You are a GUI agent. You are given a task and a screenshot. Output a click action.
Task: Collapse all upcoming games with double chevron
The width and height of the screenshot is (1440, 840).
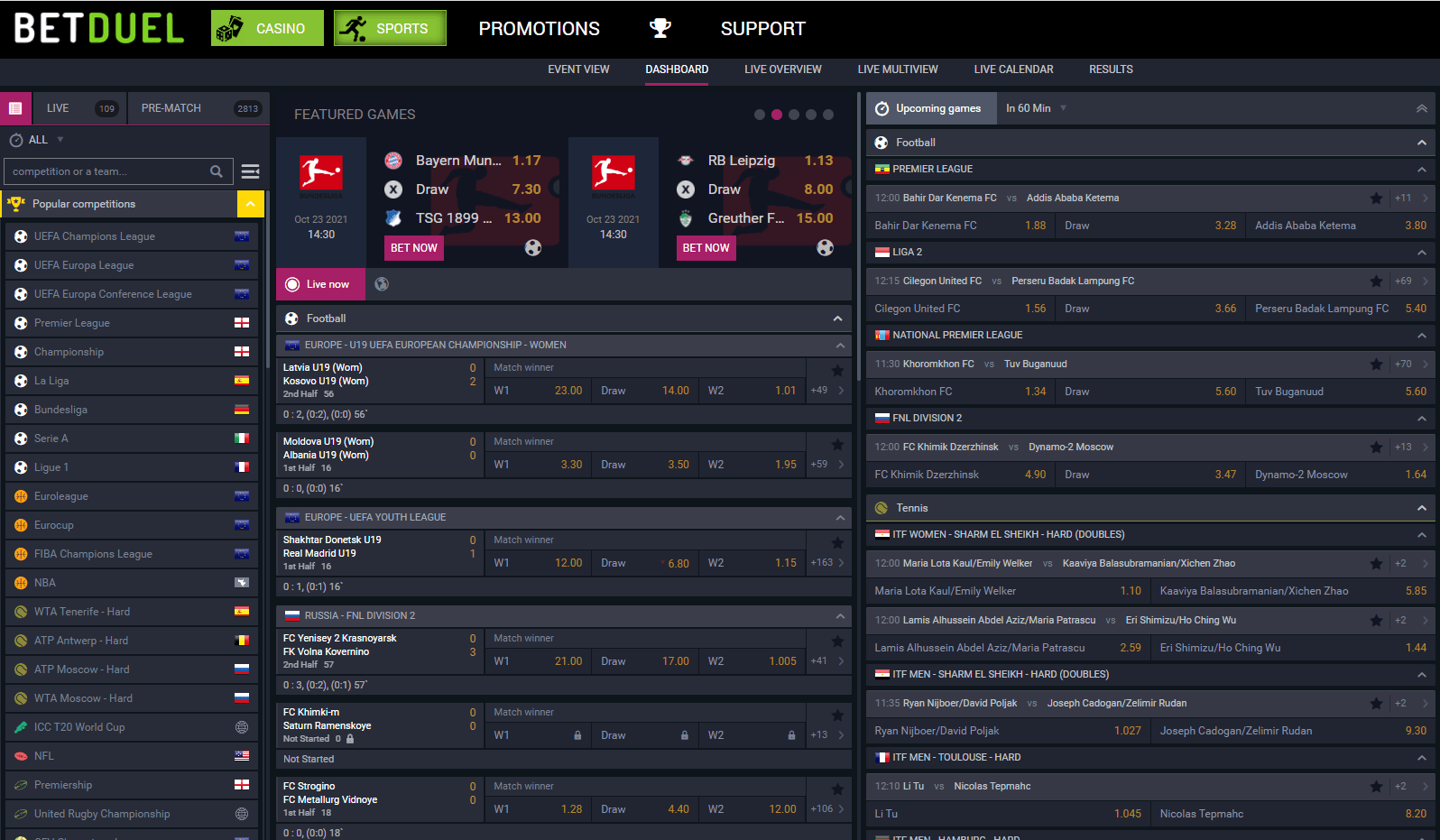(1421, 108)
